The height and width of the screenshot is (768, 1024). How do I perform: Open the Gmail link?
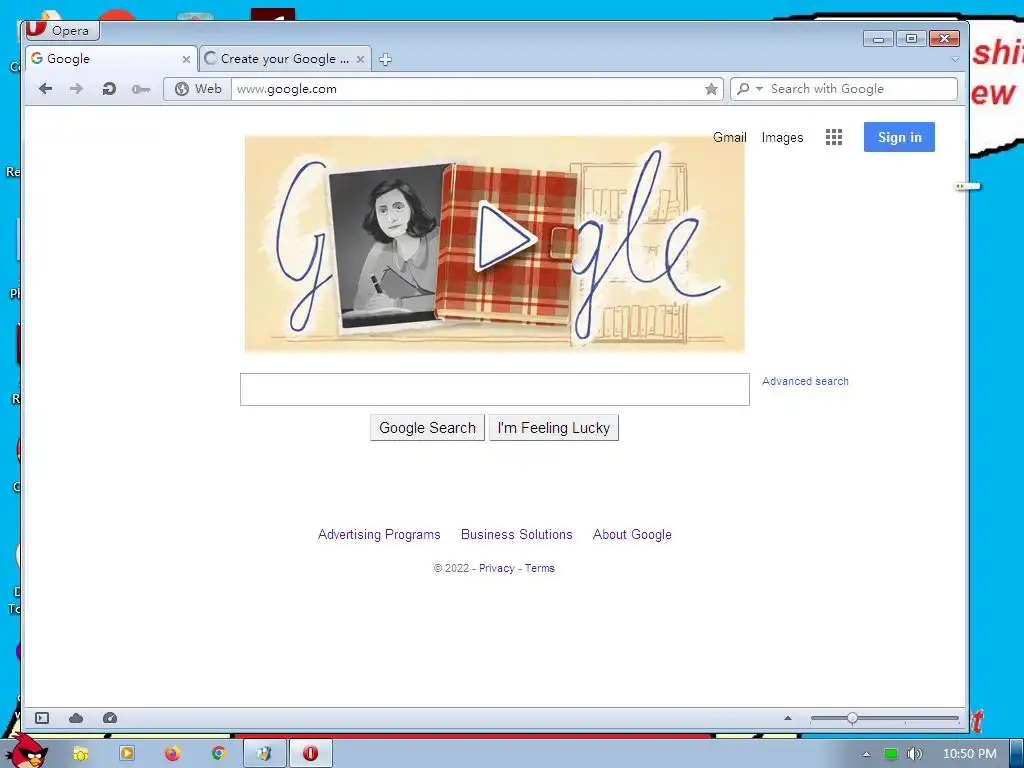729,137
